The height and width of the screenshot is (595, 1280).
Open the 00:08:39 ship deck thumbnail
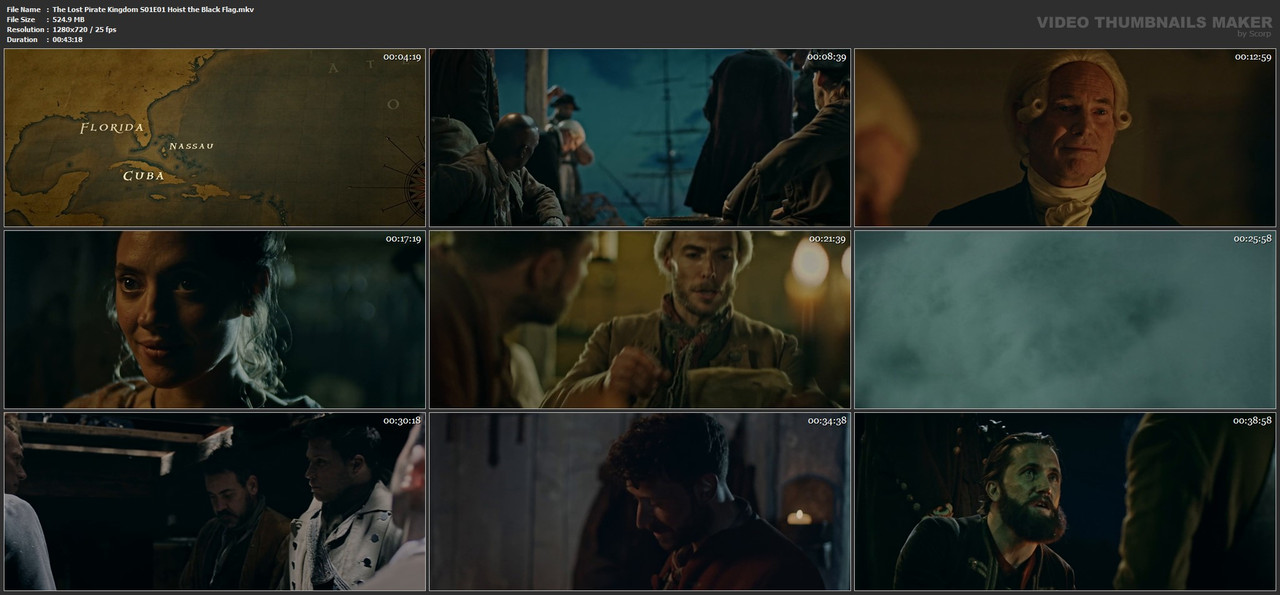pos(640,137)
